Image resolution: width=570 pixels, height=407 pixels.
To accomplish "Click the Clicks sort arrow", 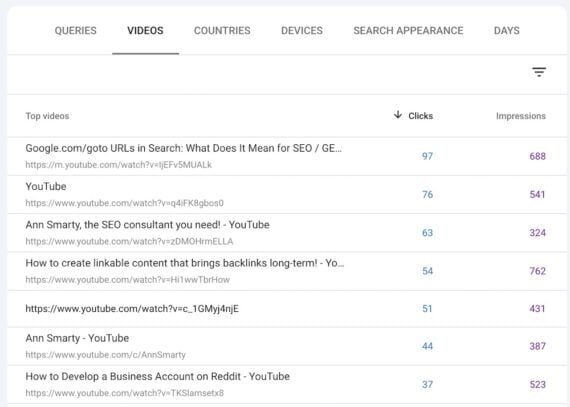I will coord(398,115).
